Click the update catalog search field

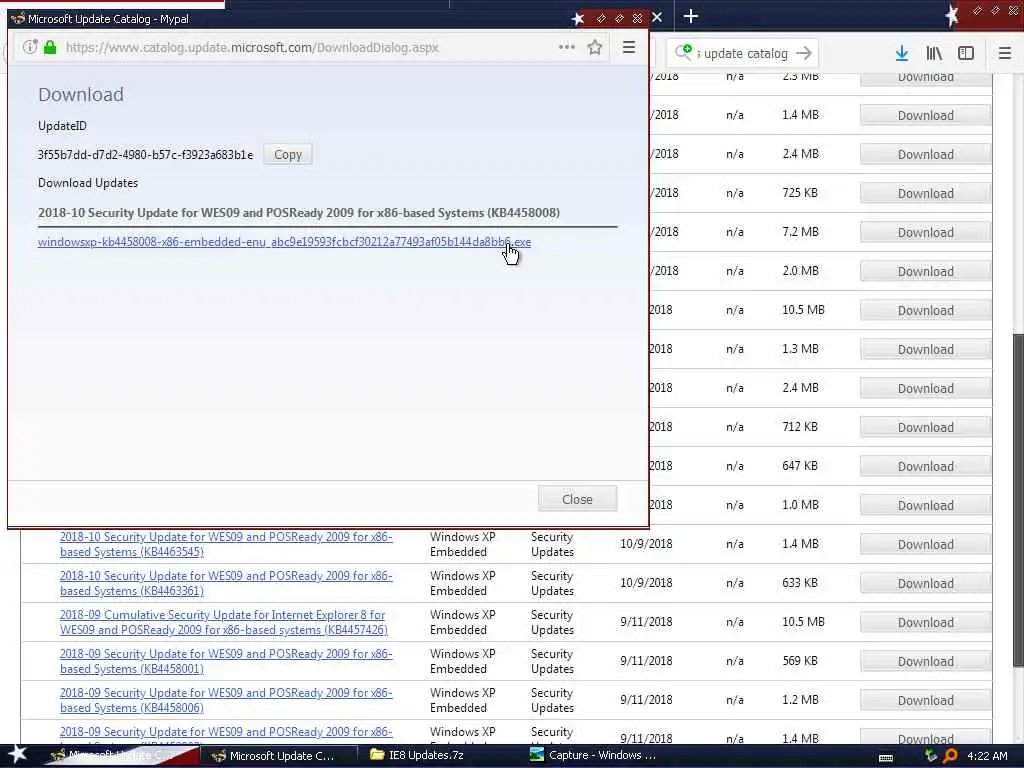745,54
